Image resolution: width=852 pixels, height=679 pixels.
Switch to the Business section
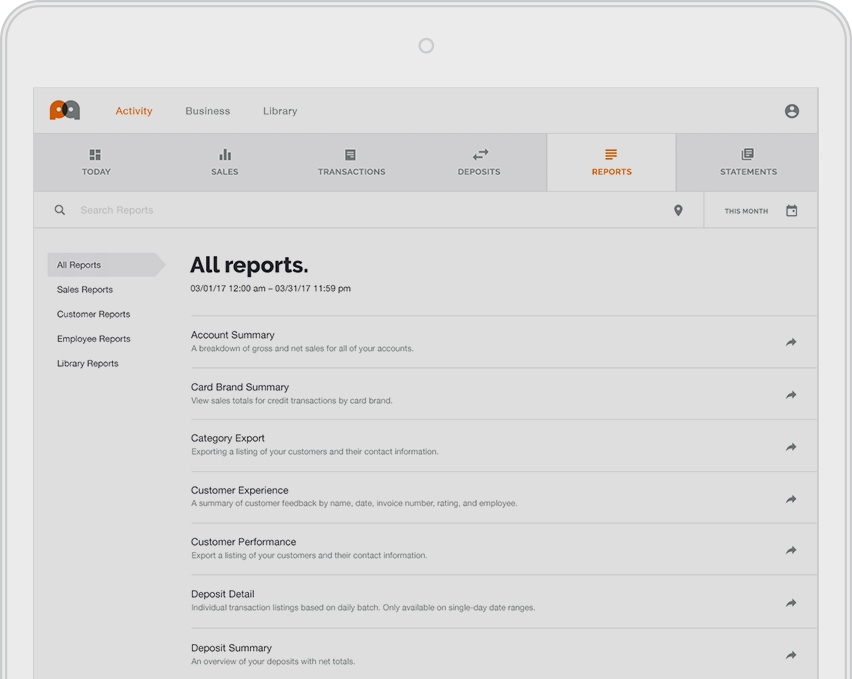(x=208, y=111)
